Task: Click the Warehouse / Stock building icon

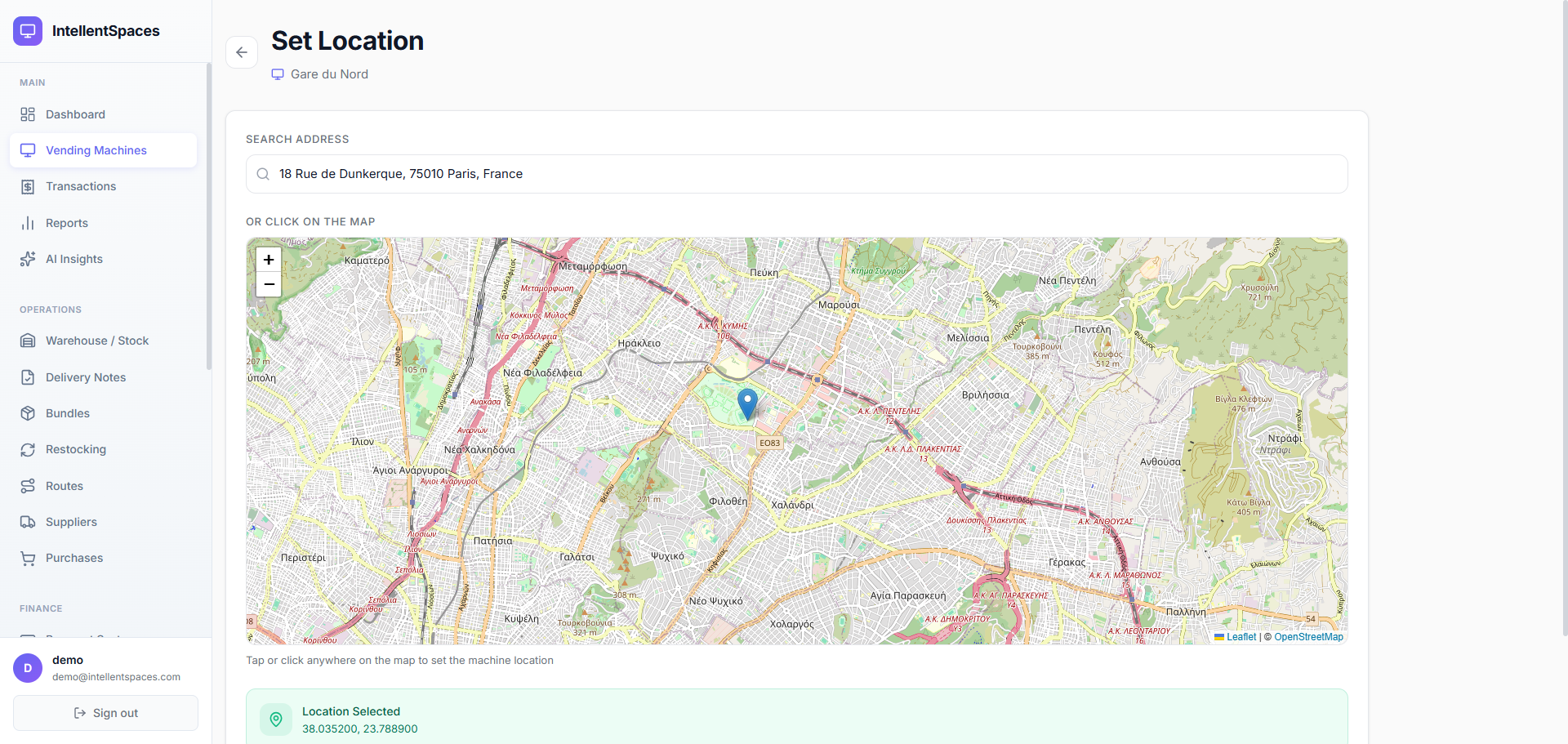Action: pyautogui.click(x=28, y=341)
